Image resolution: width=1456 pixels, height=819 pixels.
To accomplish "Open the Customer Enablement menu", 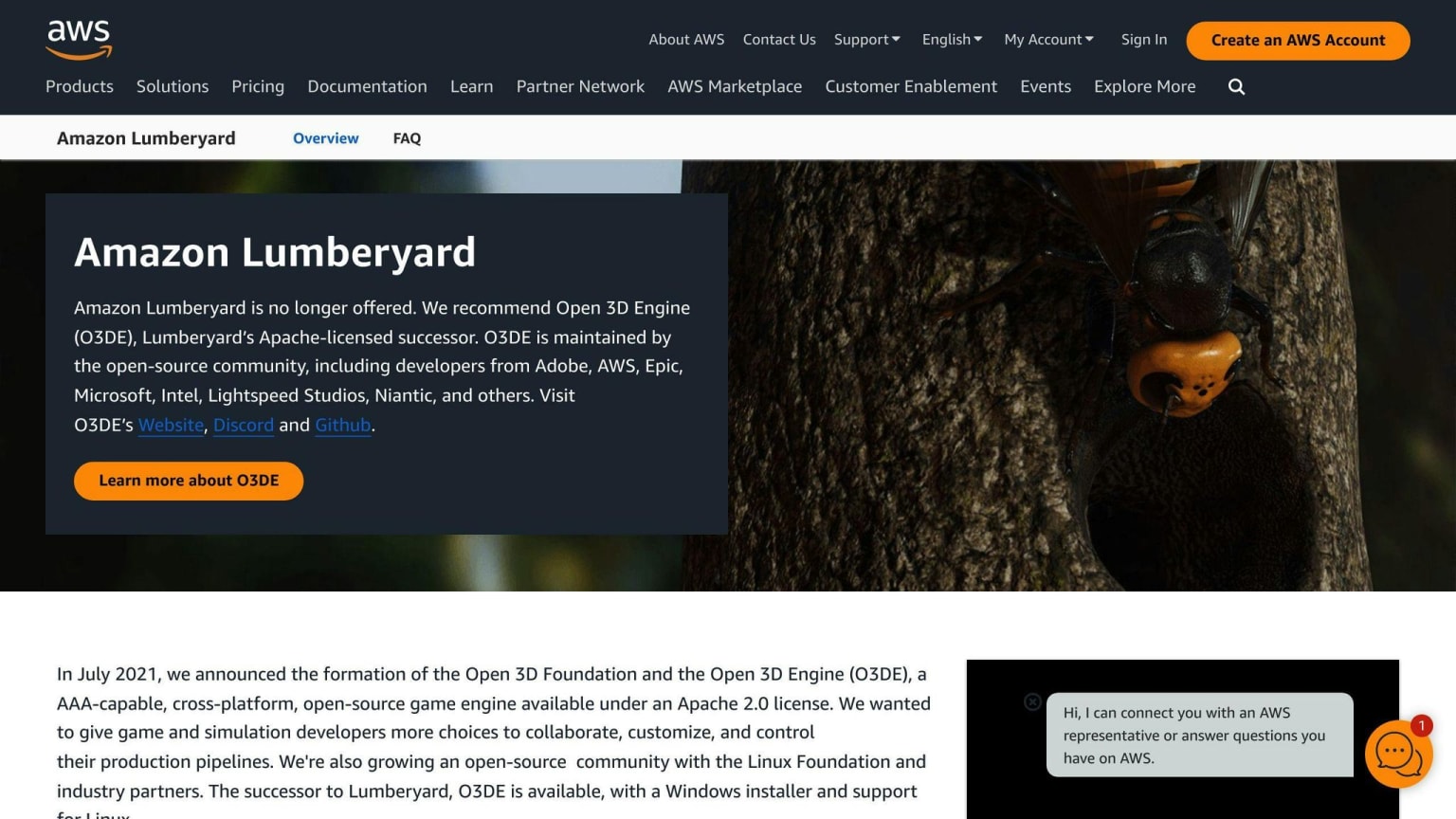I will [x=911, y=86].
